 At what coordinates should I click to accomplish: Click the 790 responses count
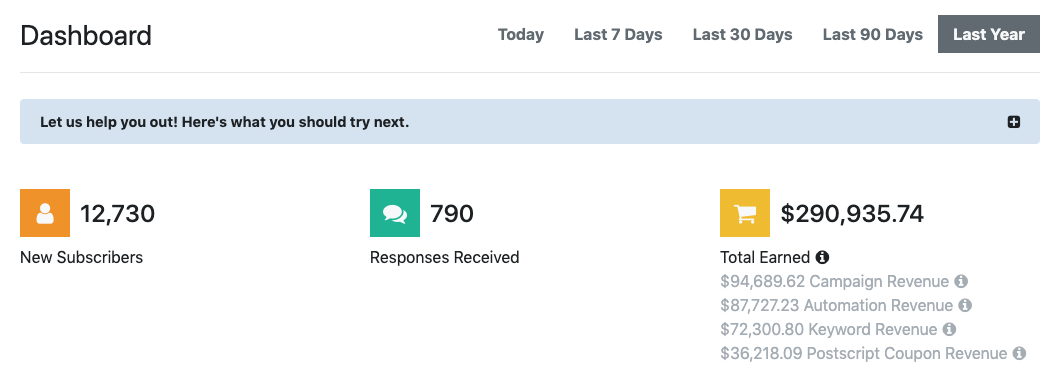tap(452, 214)
